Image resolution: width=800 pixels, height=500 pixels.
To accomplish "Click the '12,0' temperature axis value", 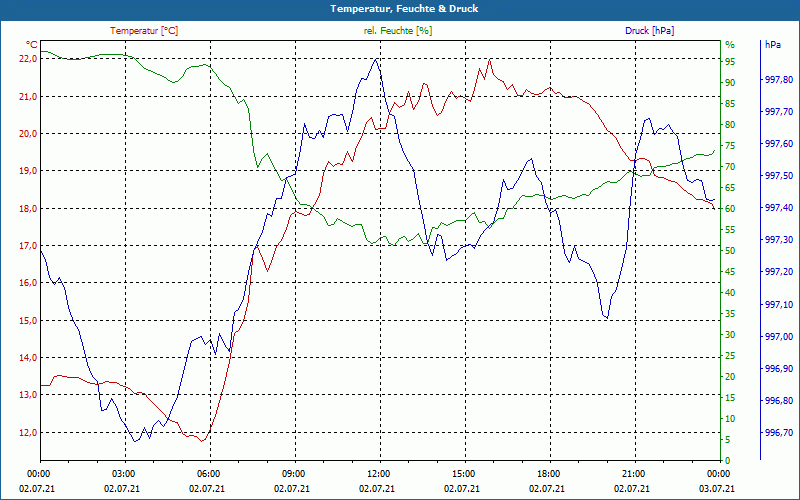I will [28, 433].
